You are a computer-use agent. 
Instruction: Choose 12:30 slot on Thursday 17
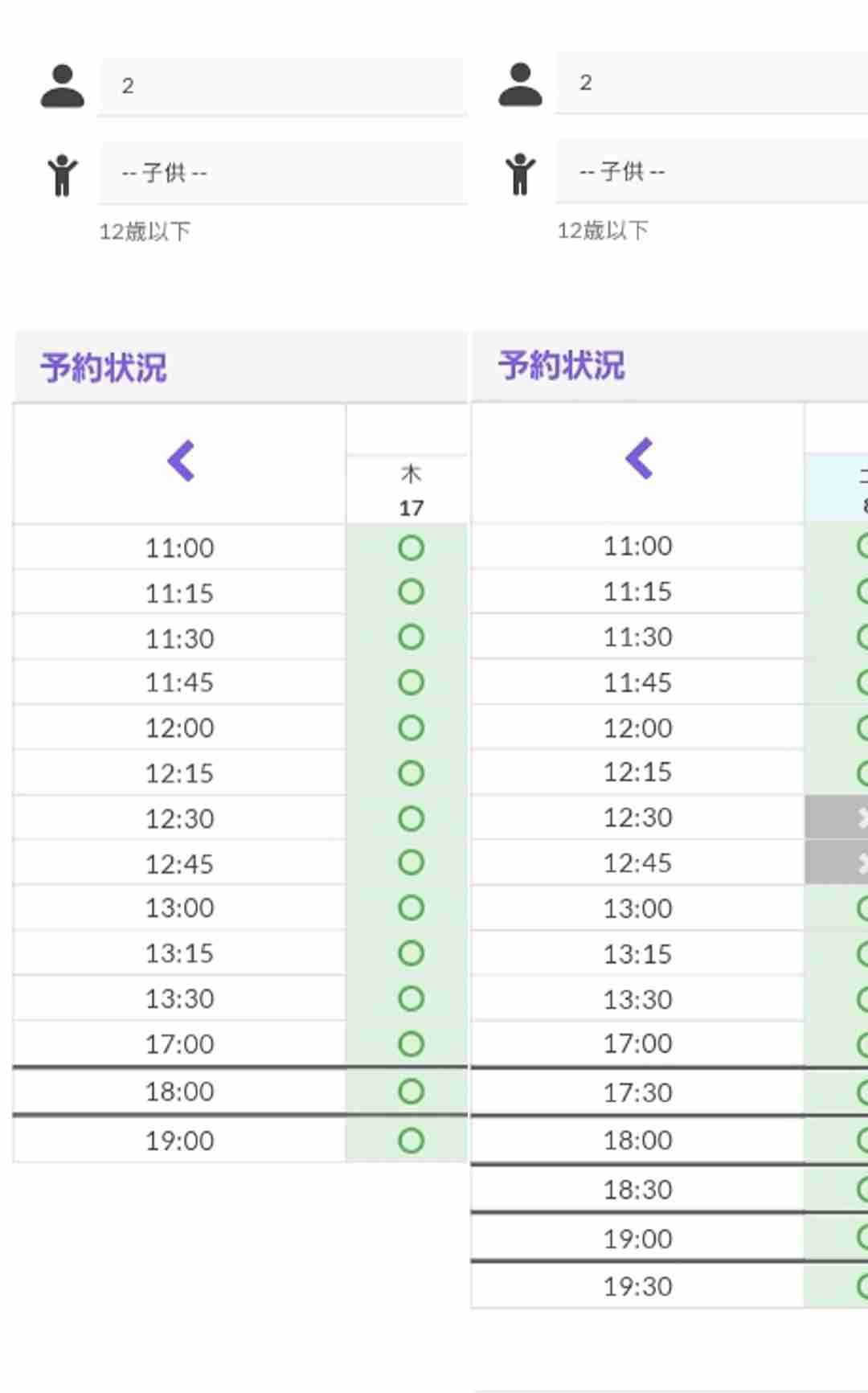point(411,818)
